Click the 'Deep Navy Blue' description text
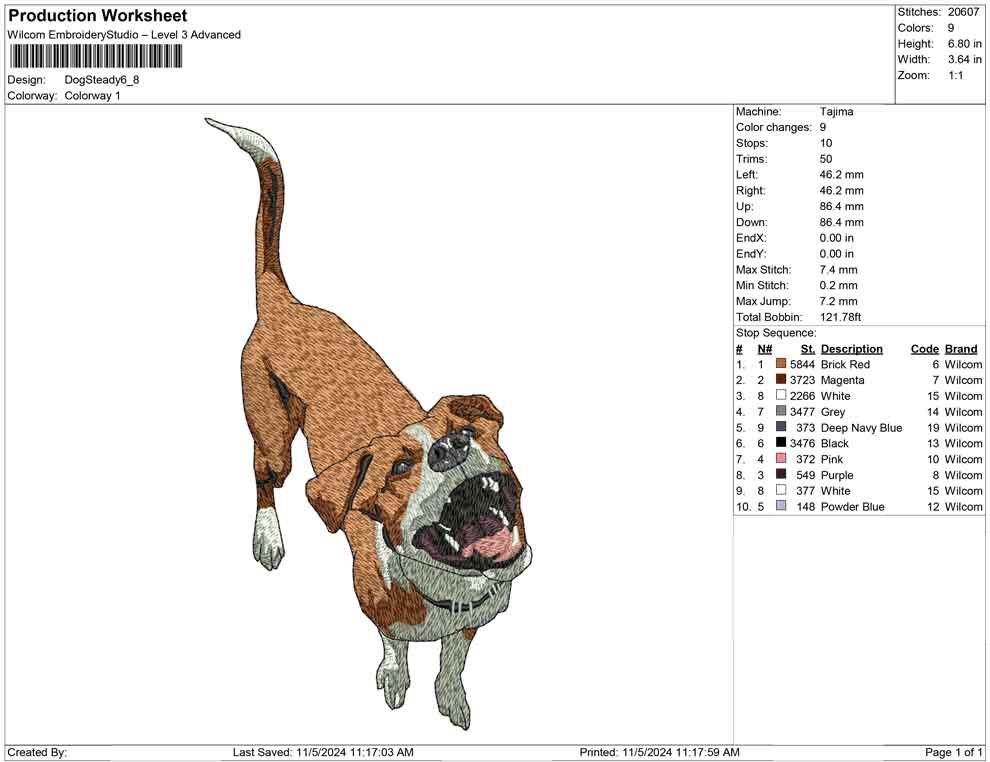 [861, 427]
